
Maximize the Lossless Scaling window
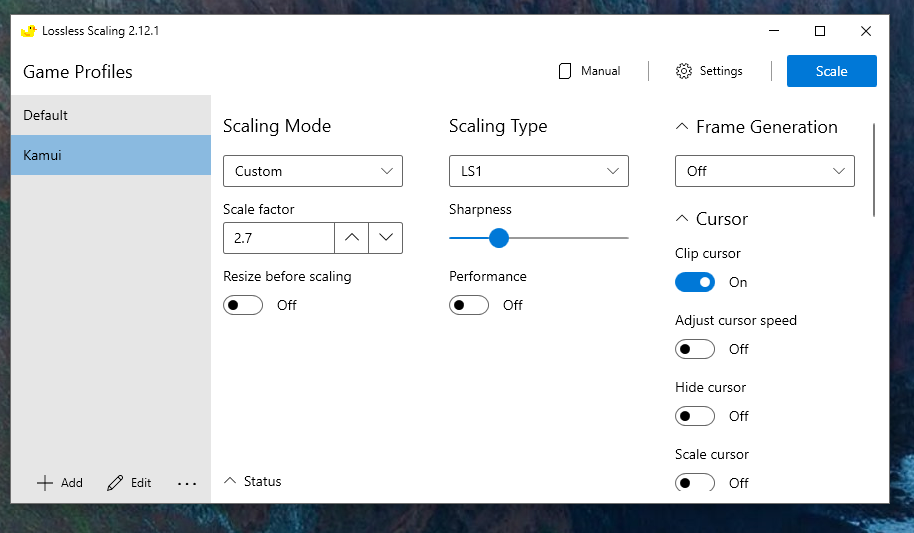point(820,31)
